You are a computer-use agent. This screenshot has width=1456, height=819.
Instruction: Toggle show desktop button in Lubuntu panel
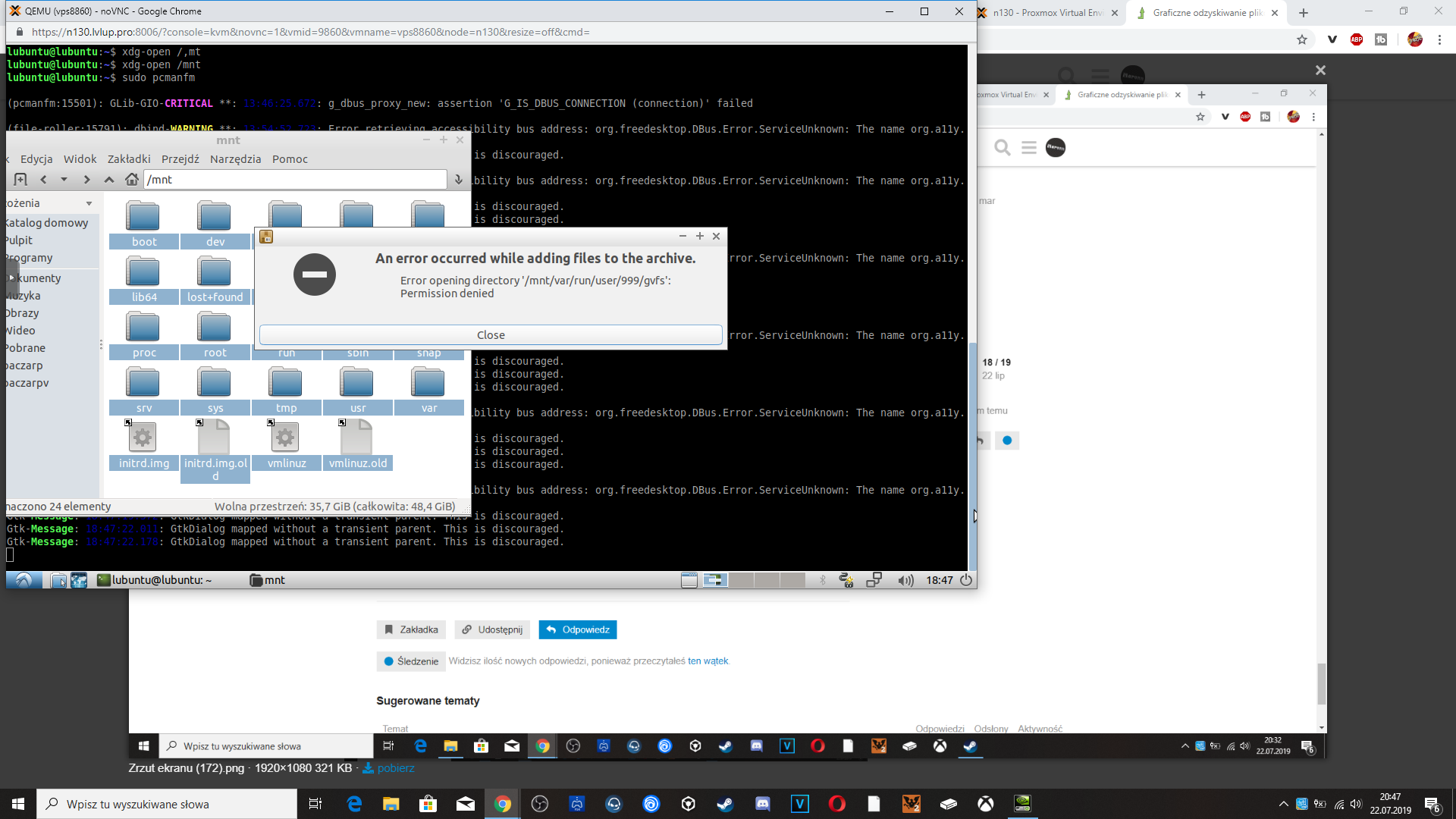(689, 580)
